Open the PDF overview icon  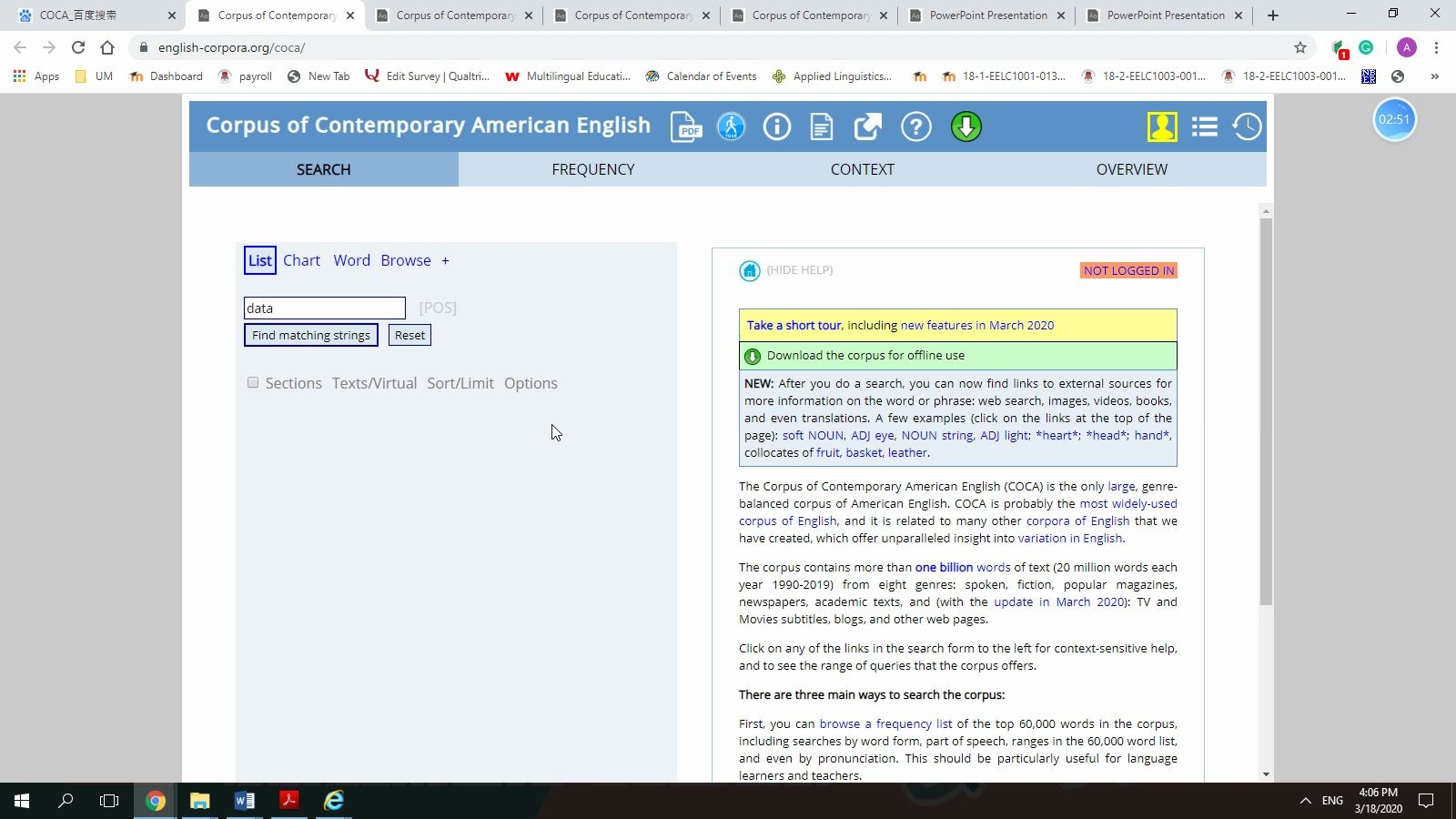click(x=686, y=126)
